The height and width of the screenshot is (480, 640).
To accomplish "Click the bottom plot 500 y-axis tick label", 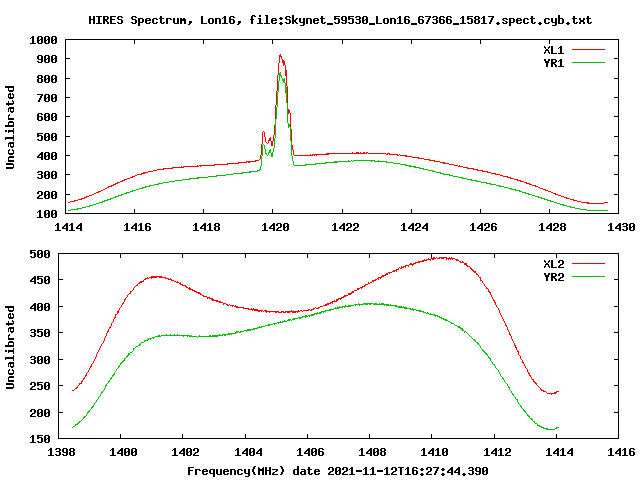I will click(x=40, y=254).
